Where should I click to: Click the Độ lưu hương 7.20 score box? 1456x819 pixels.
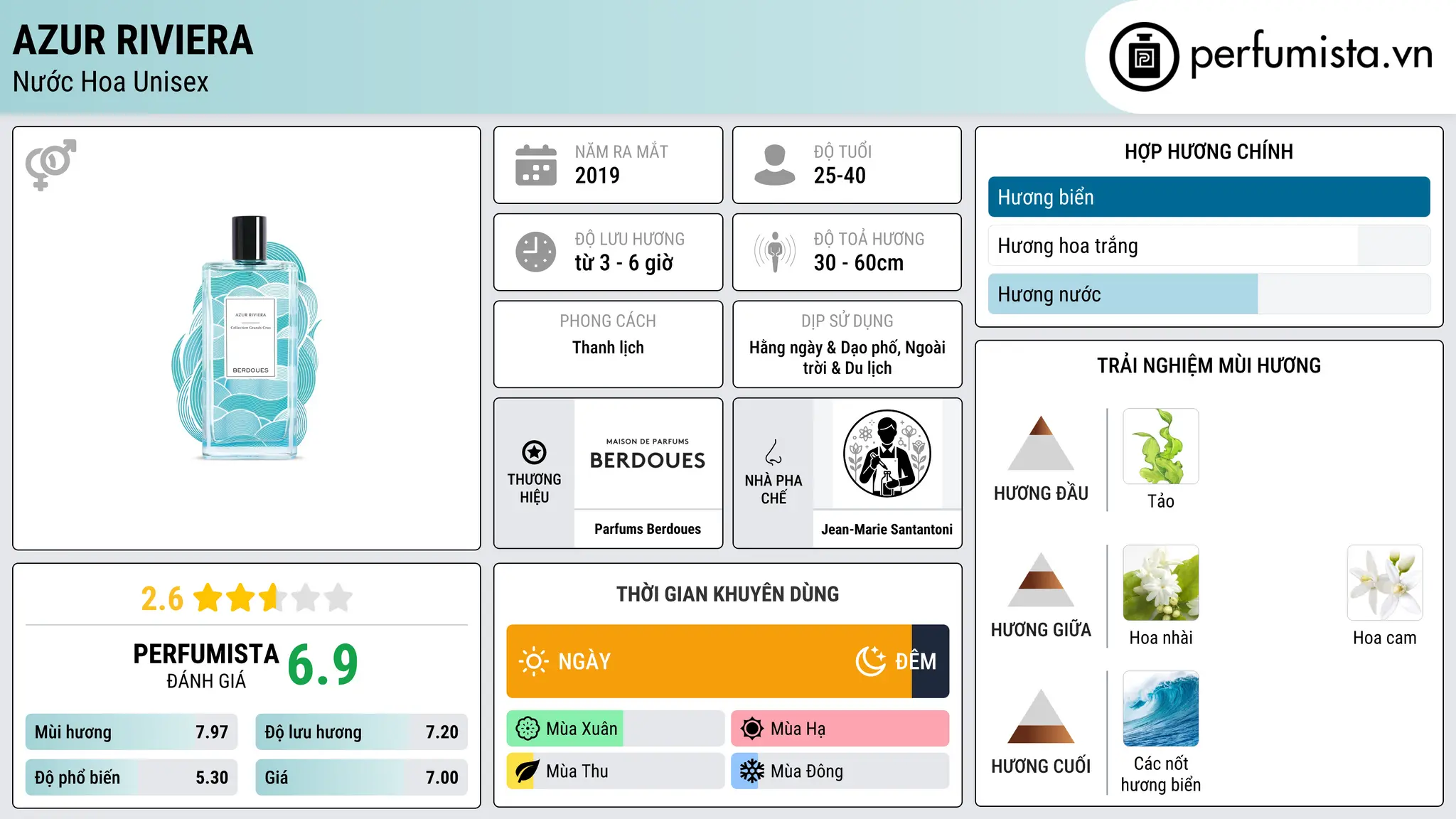361,732
